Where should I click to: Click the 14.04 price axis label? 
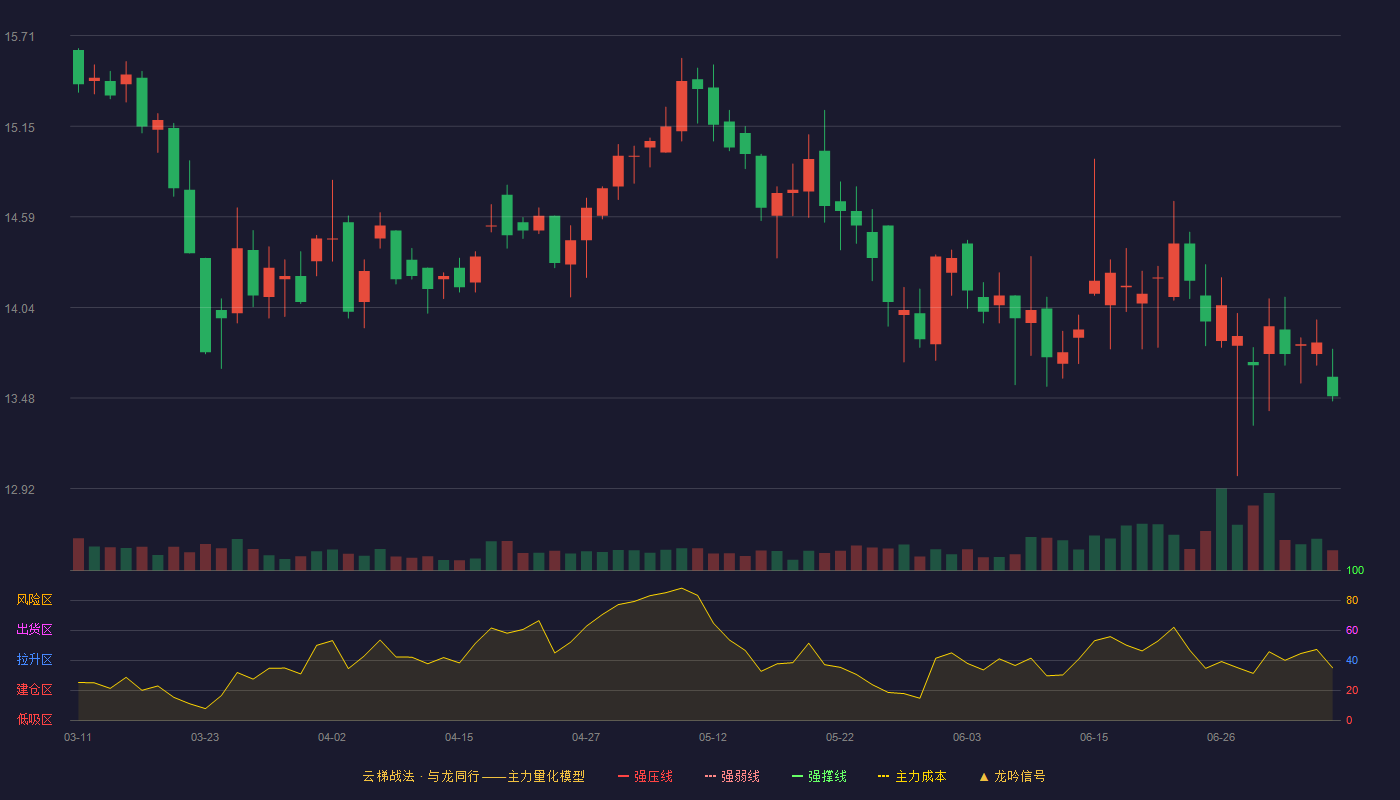20,309
